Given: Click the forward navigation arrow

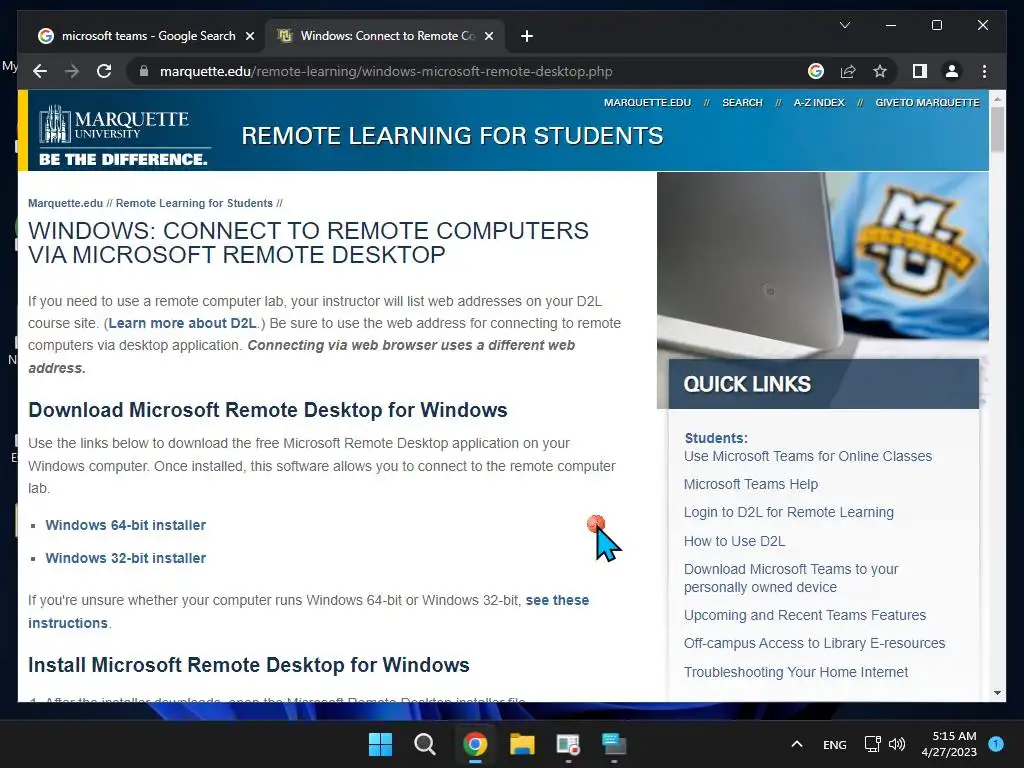Looking at the screenshot, I should (x=72, y=71).
